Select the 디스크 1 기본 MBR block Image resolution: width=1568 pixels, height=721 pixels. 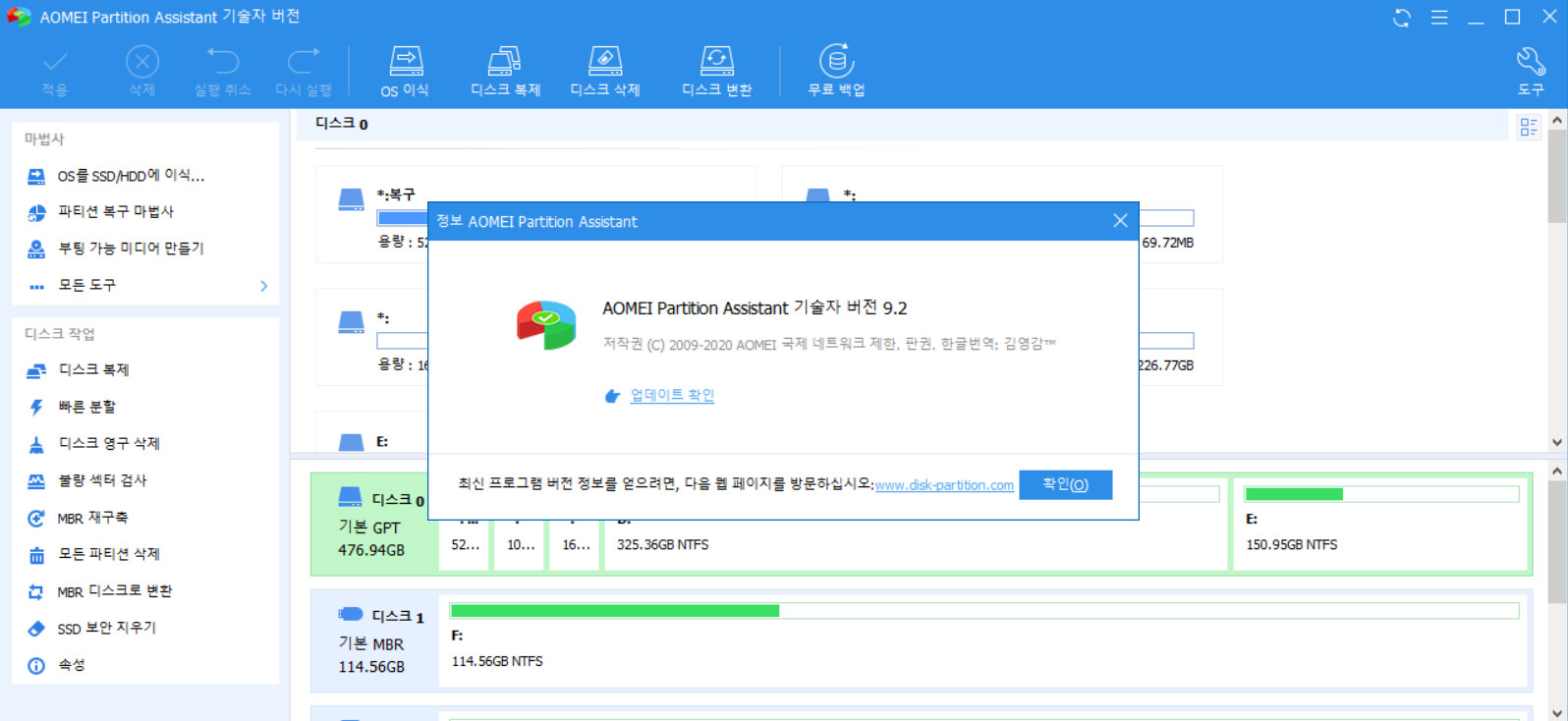tap(376, 640)
